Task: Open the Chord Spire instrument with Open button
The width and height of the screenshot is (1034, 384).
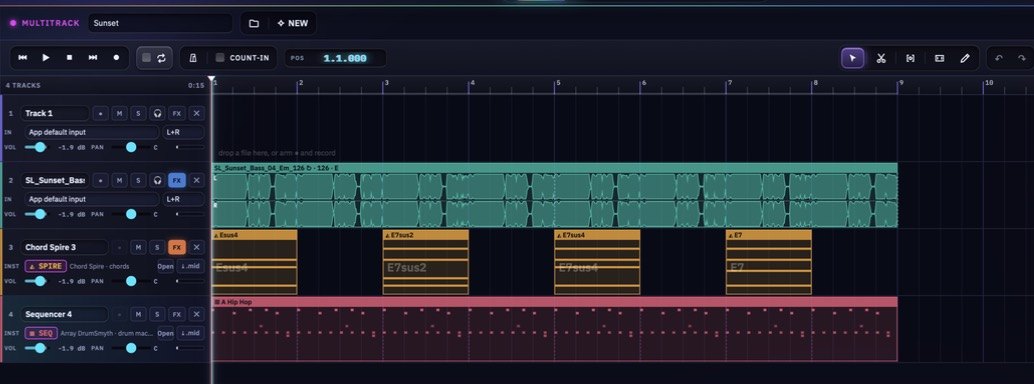Action: (165, 267)
